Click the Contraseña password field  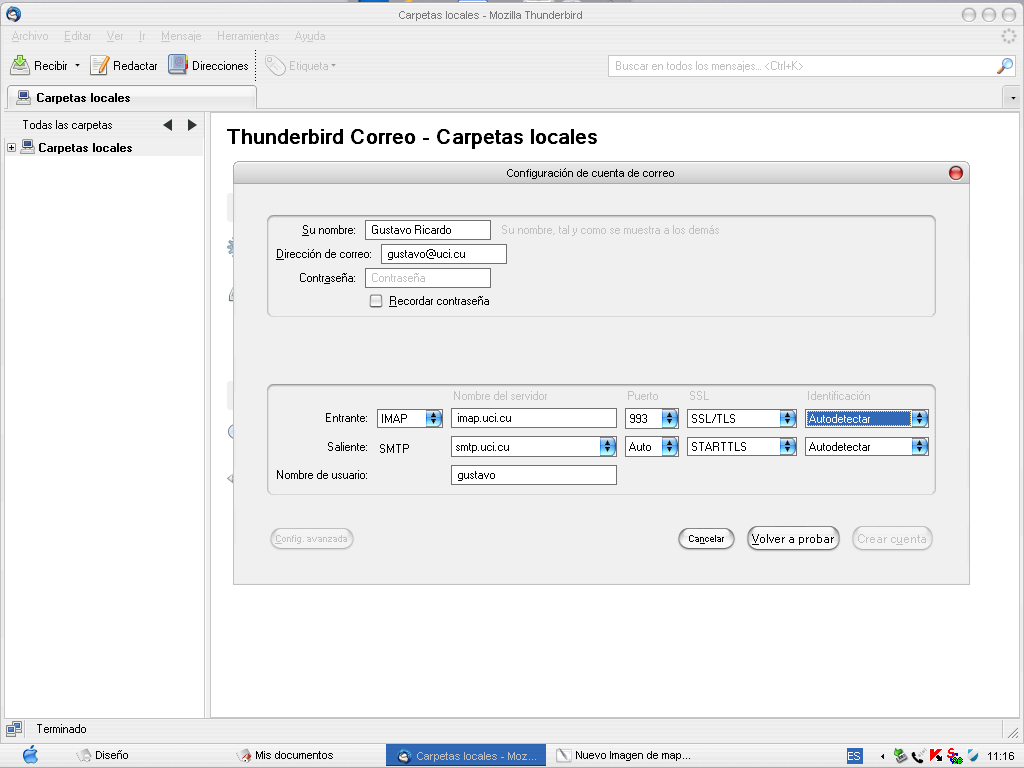point(428,278)
